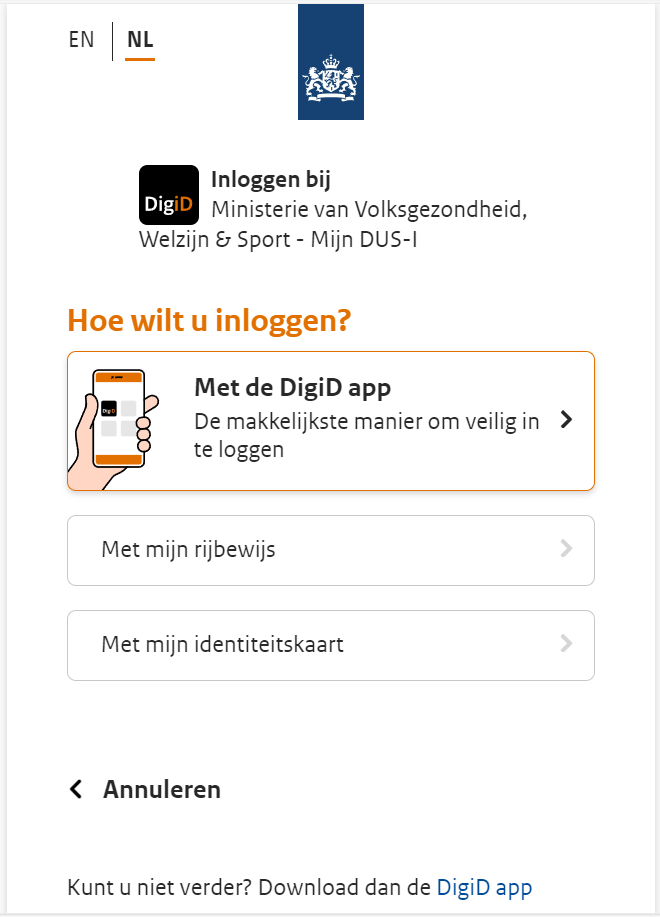Click the black DigiD logo icon

click(x=168, y=195)
